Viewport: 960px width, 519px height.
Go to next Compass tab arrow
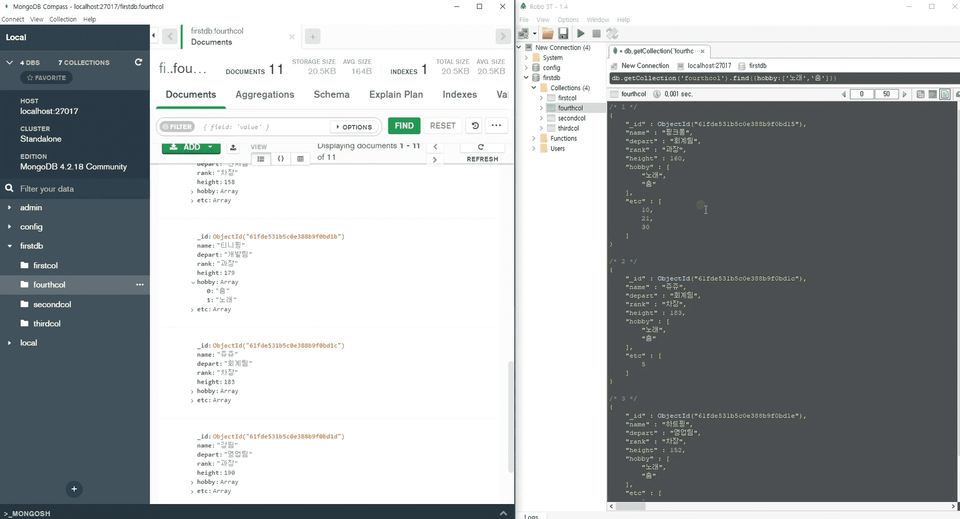(503, 37)
